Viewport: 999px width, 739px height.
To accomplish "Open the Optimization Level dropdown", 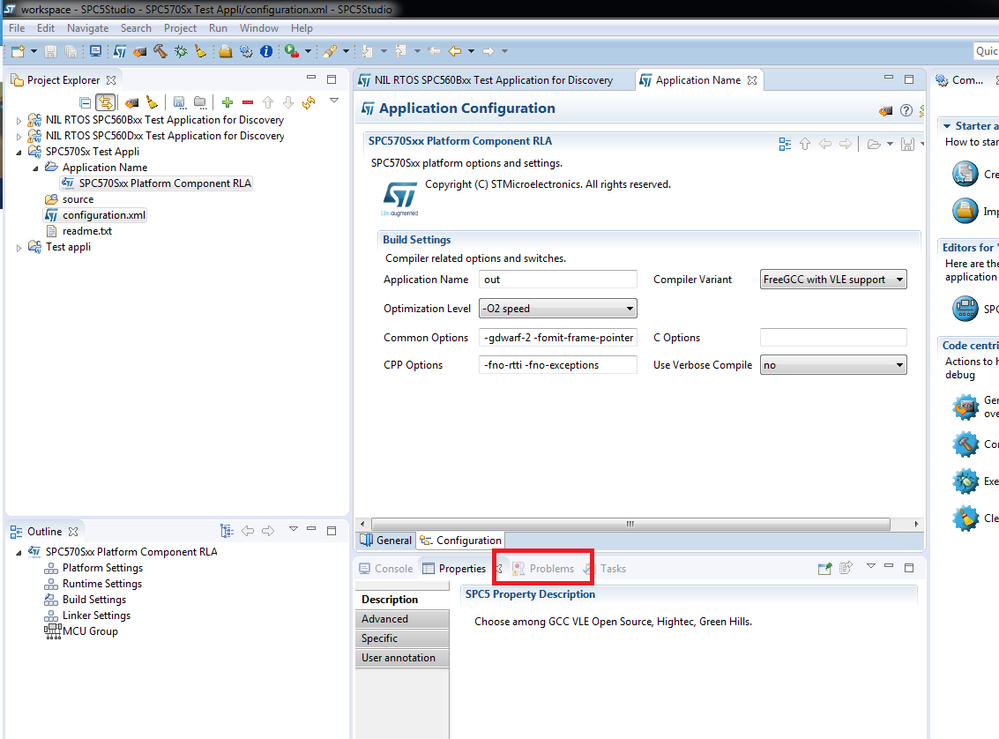I will (x=558, y=308).
